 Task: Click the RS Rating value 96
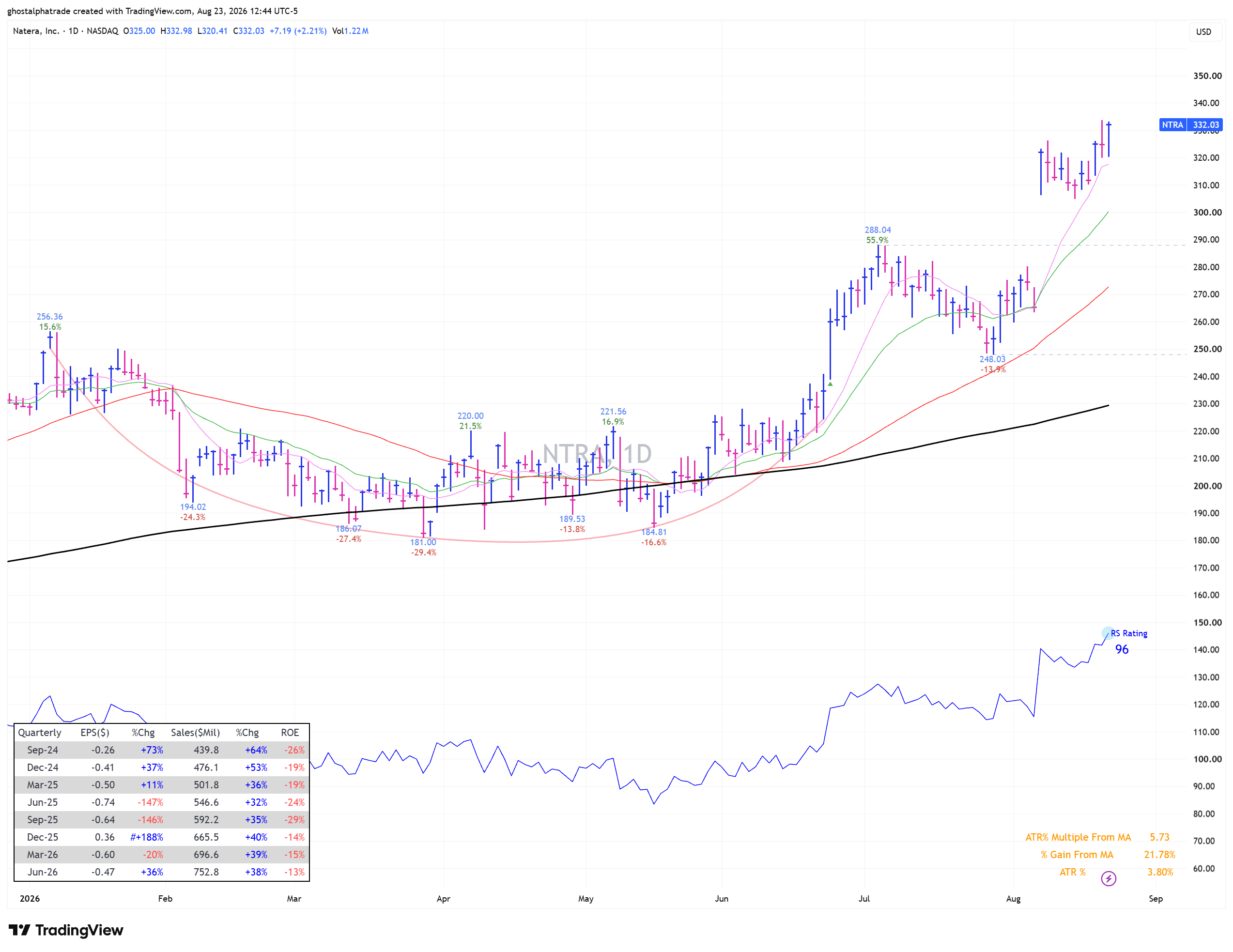1122,649
